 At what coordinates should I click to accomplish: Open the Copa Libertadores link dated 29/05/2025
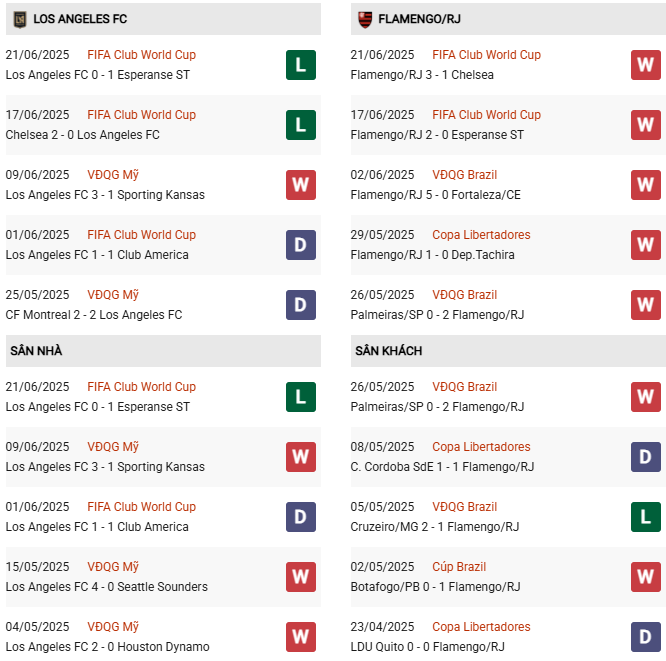tap(481, 235)
